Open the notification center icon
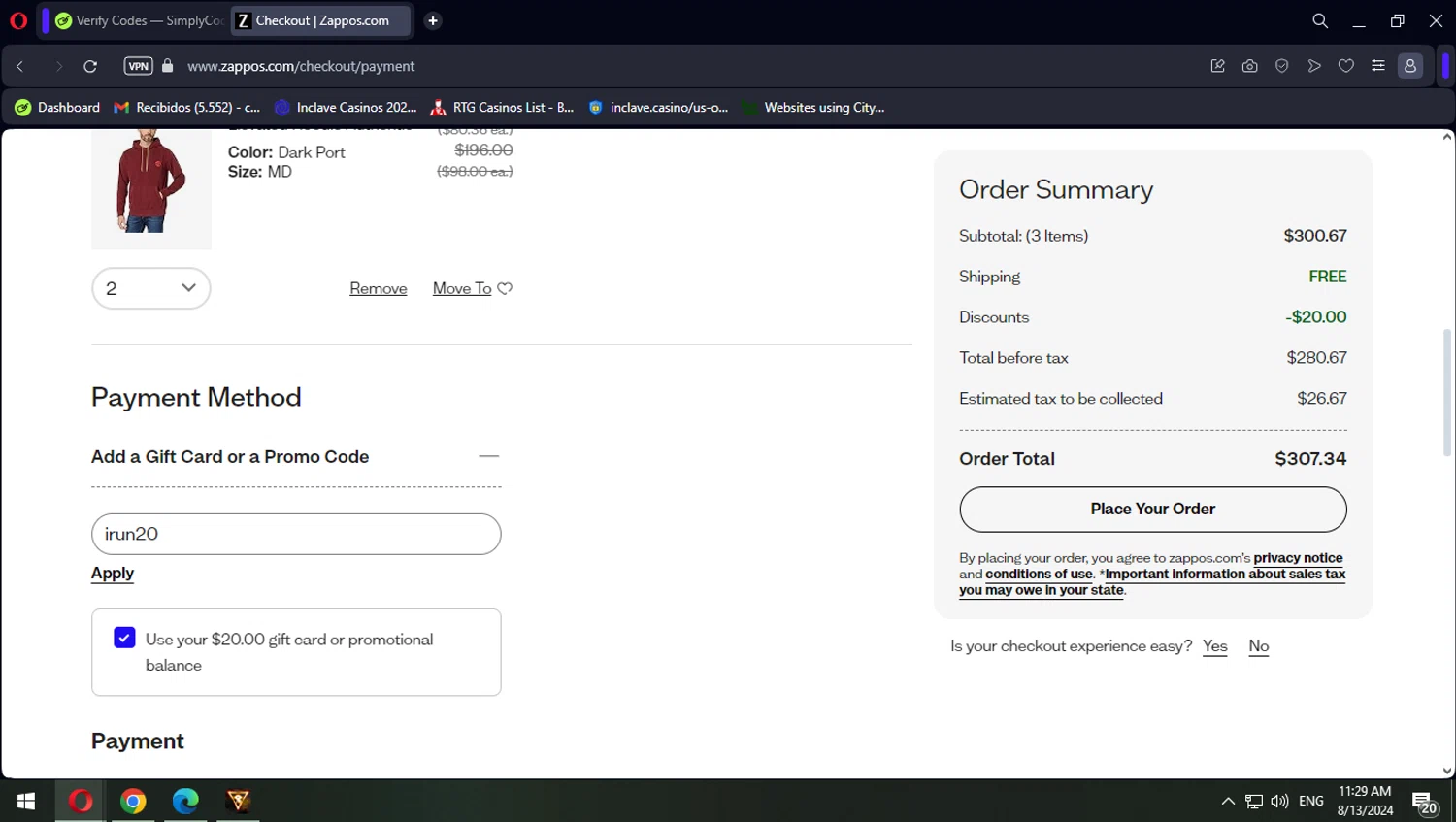Image resolution: width=1456 pixels, height=822 pixels. [1425, 803]
